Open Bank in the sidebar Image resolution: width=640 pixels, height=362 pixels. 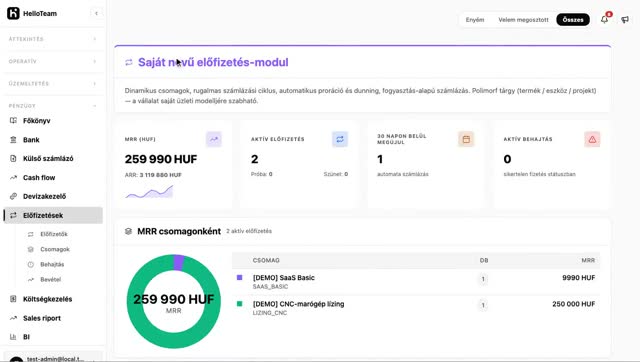tap(53, 140)
